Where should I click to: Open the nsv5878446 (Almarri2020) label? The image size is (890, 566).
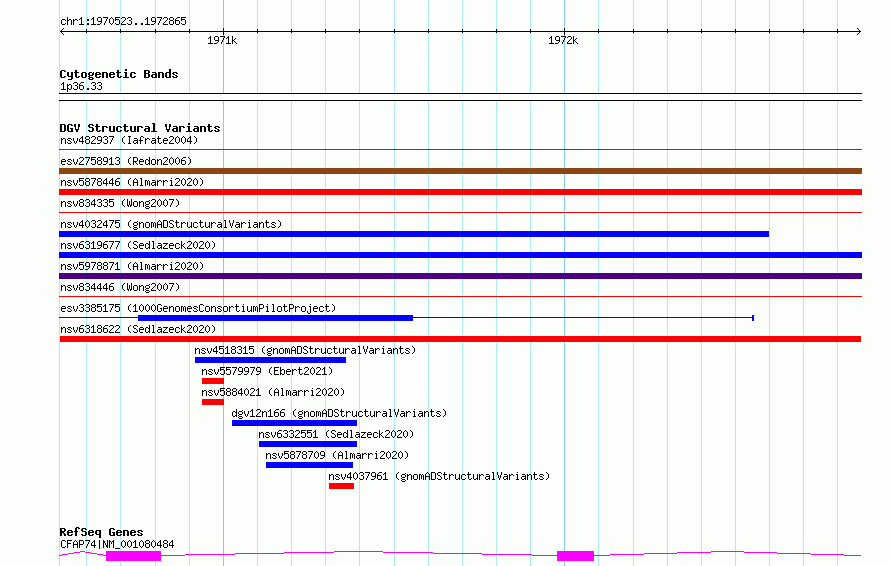click(x=132, y=182)
